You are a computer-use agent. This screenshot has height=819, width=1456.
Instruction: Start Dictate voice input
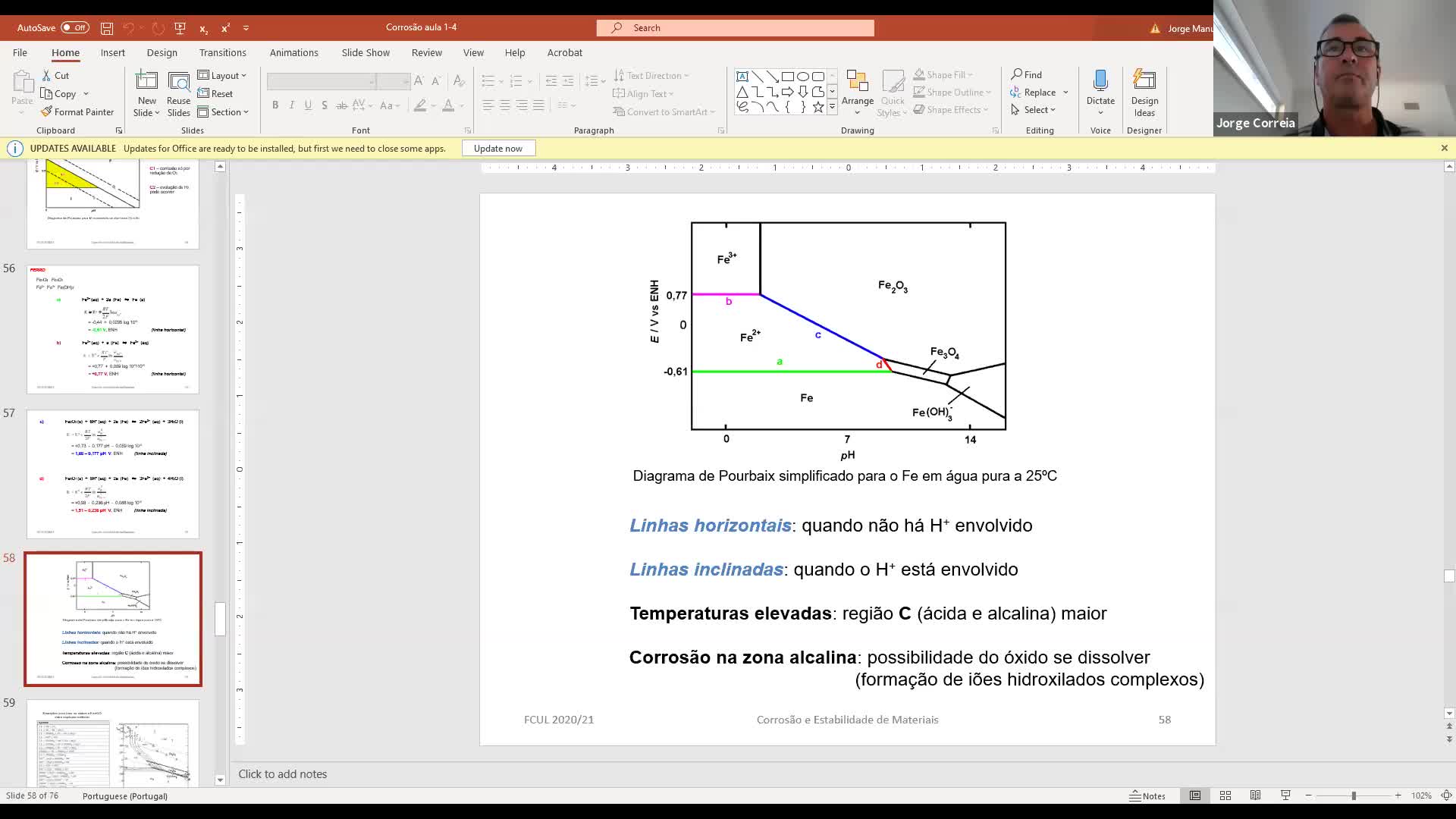point(1100,82)
